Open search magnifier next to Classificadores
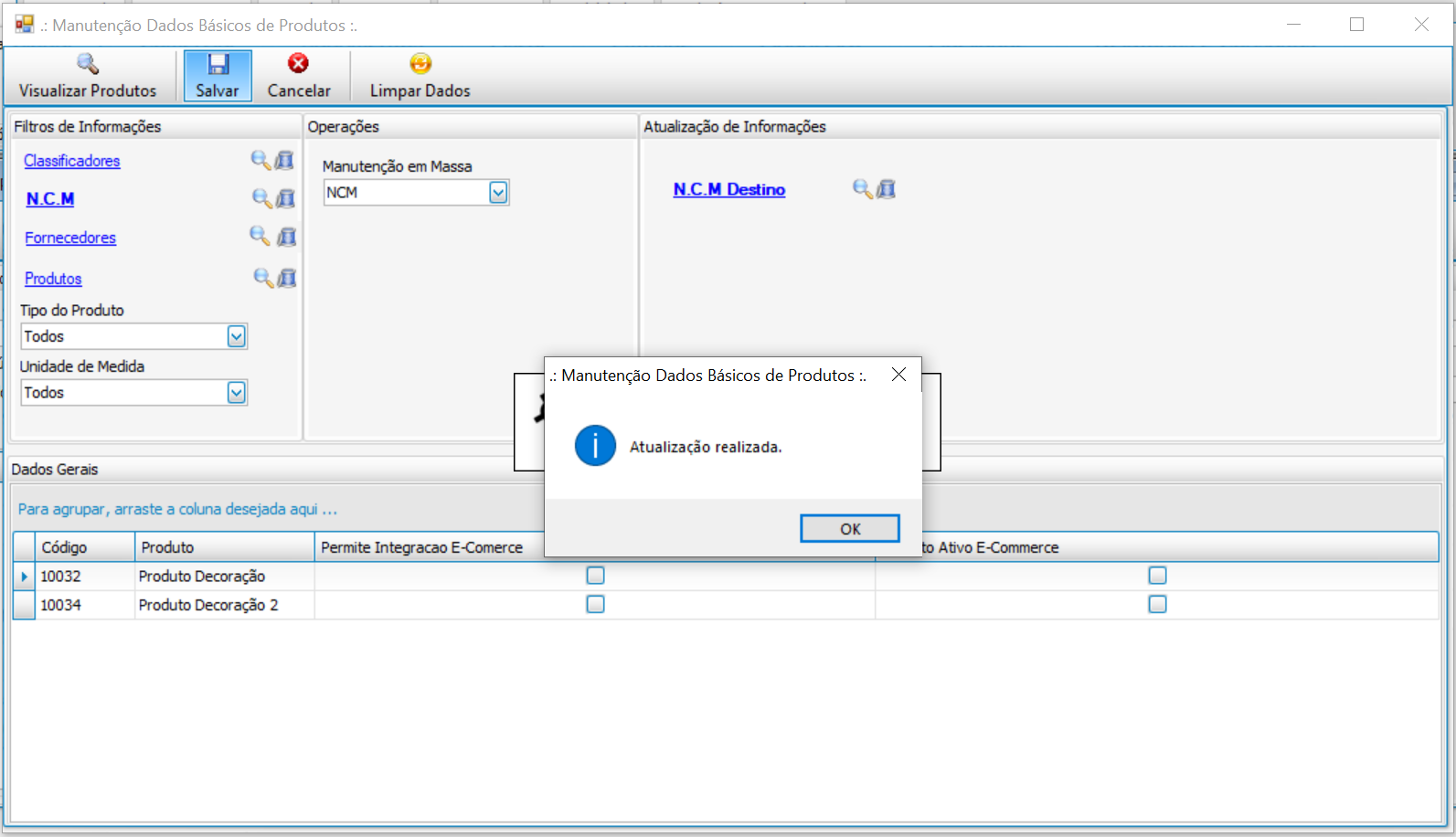This screenshot has height=837, width=1456. [x=260, y=160]
